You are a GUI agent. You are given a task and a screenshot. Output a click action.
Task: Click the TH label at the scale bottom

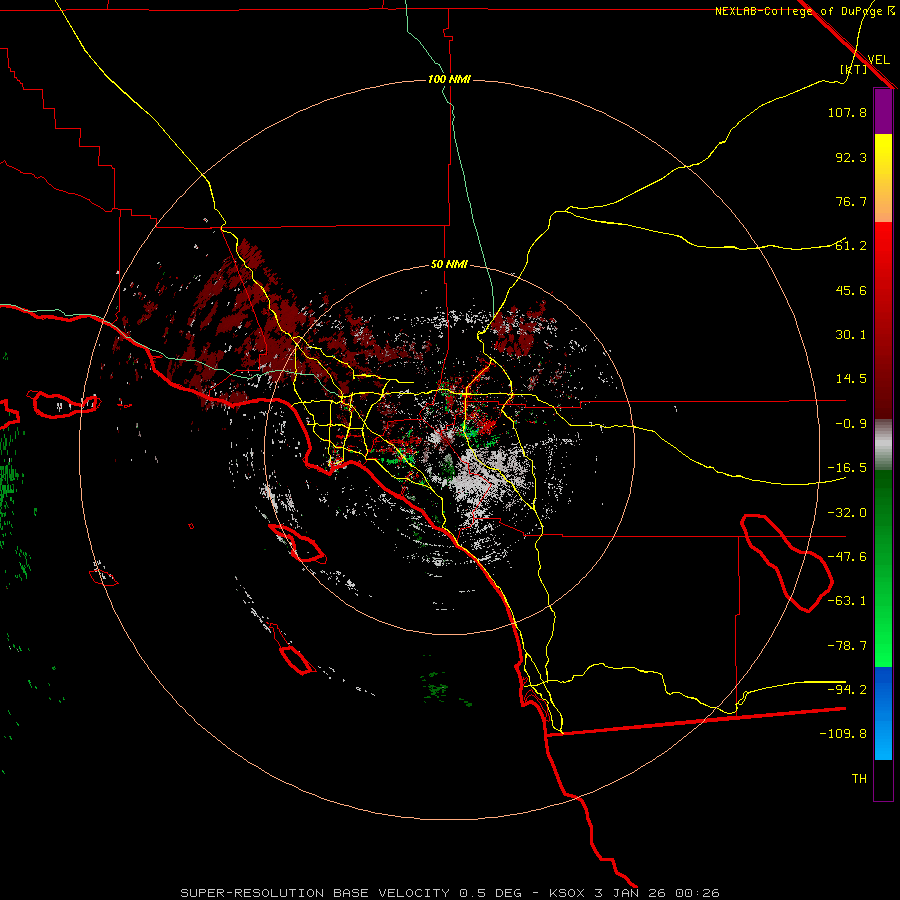tap(859, 779)
